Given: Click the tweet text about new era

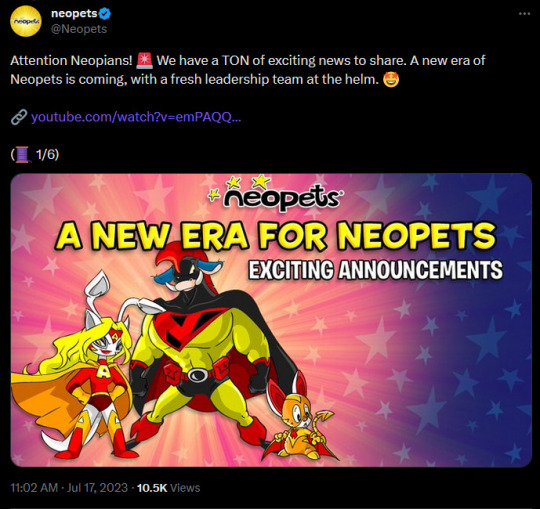Looking at the screenshot, I should pyautogui.click(x=248, y=70).
